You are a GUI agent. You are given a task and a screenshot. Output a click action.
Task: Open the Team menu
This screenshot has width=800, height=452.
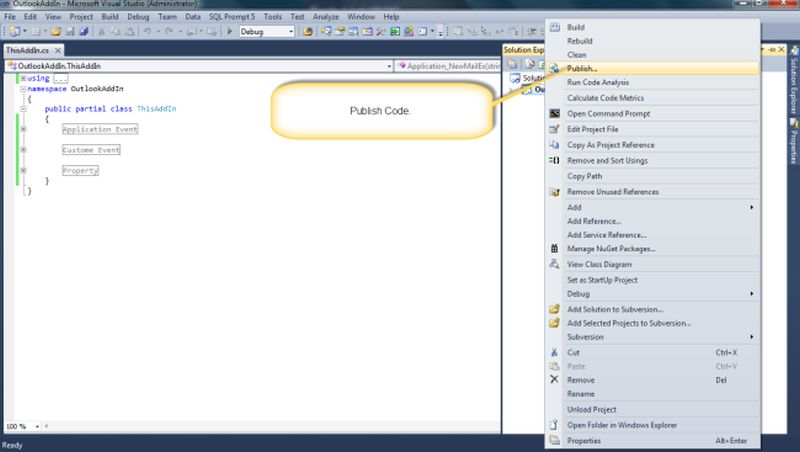(167, 16)
